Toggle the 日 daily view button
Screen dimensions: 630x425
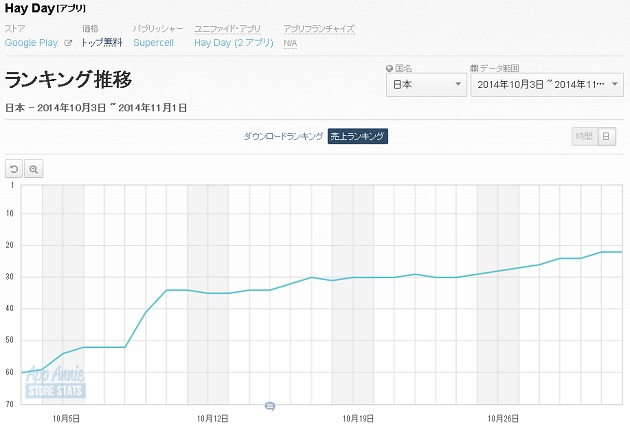point(607,137)
